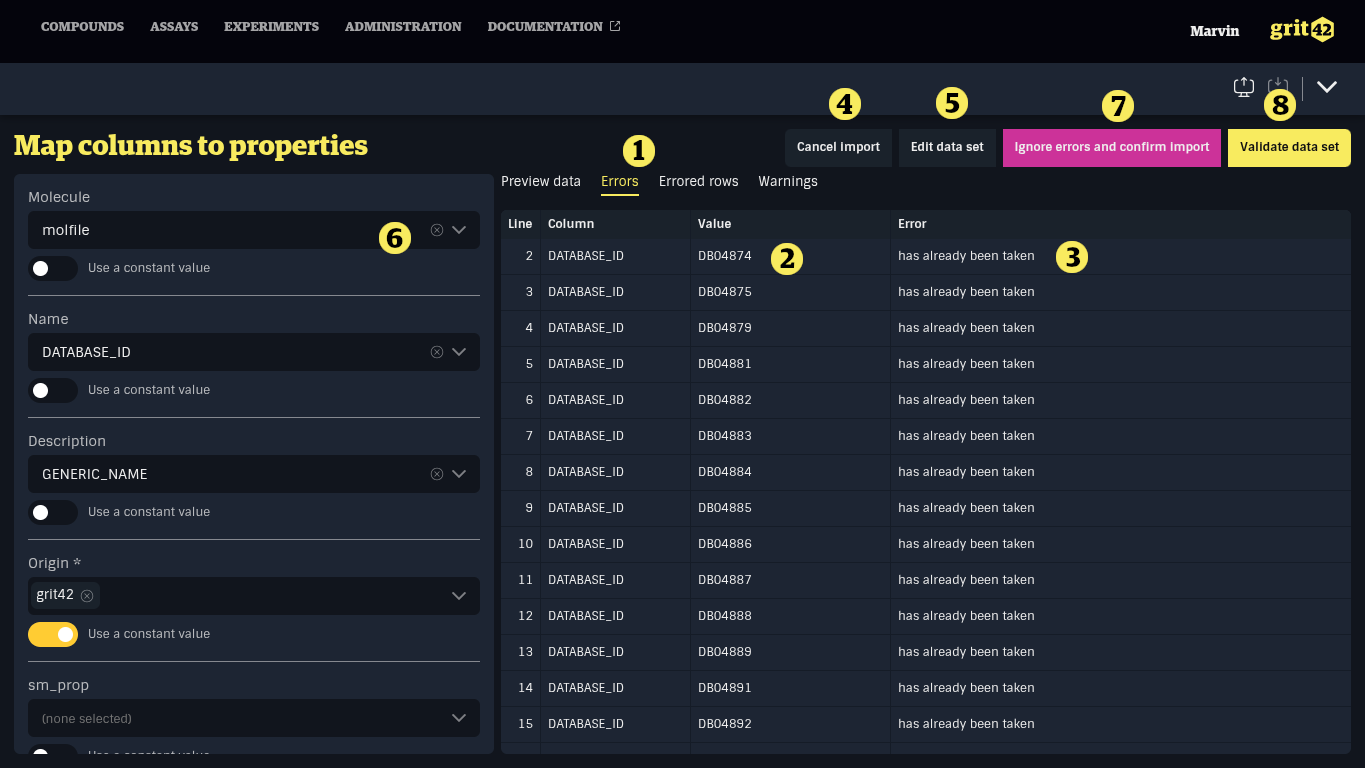Open the Name dropdown chevron
This screenshot has width=1365, height=768.
coord(459,352)
